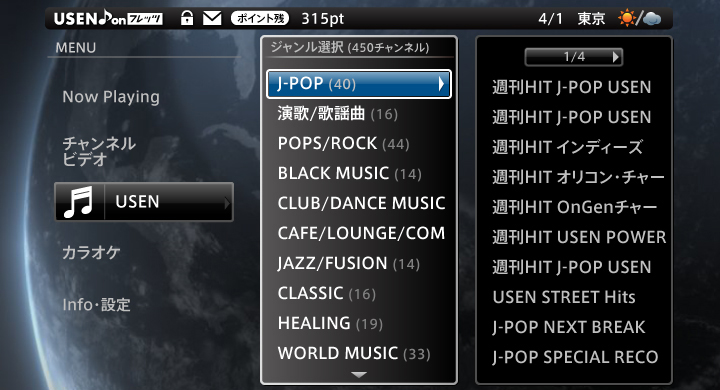Viewport: 720px width, 390px height.
Task: Choose the 週刊HIT インディーズ channel
Action: point(567,147)
